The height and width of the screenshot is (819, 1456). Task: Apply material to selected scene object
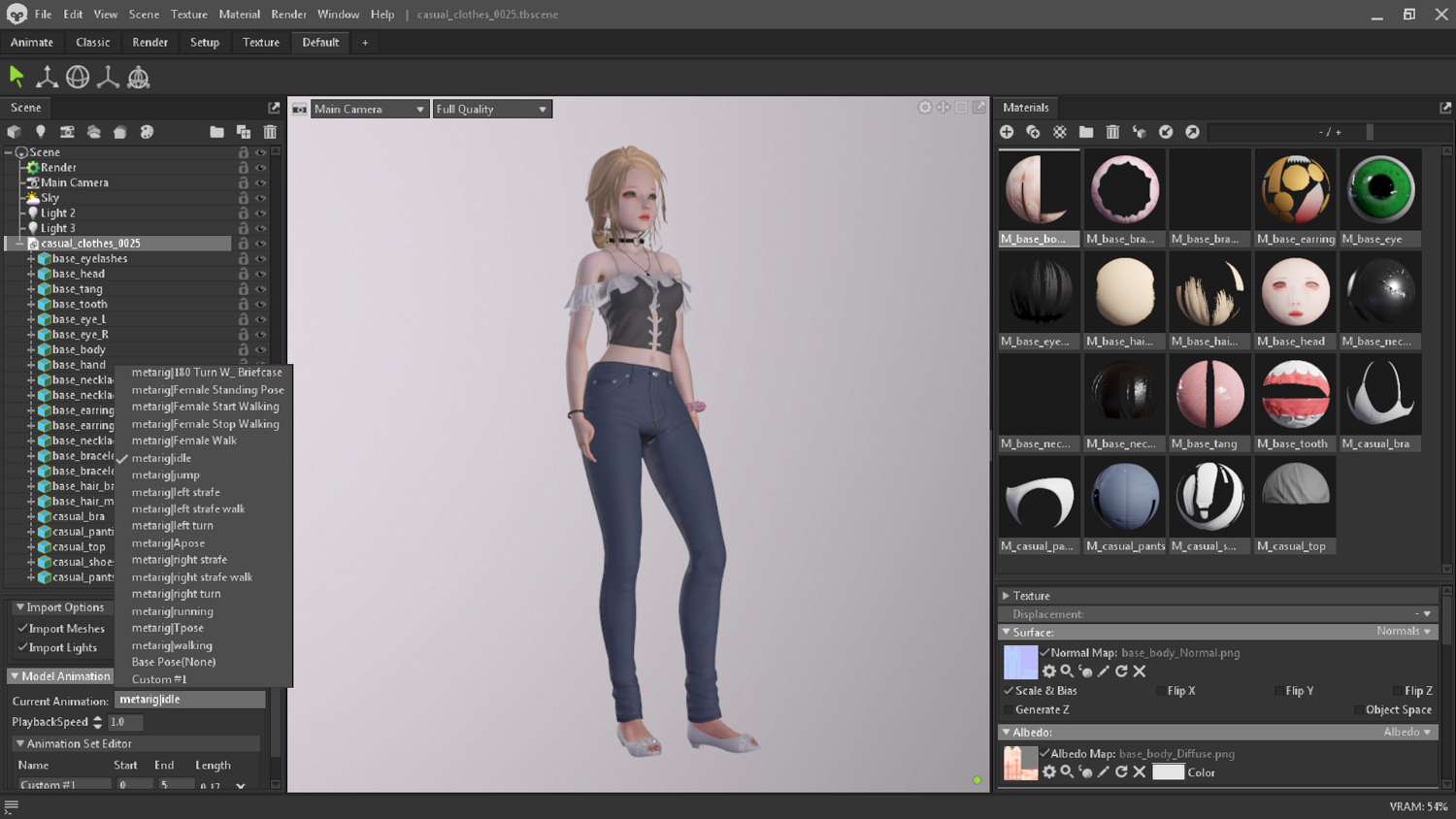(x=1140, y=132)
